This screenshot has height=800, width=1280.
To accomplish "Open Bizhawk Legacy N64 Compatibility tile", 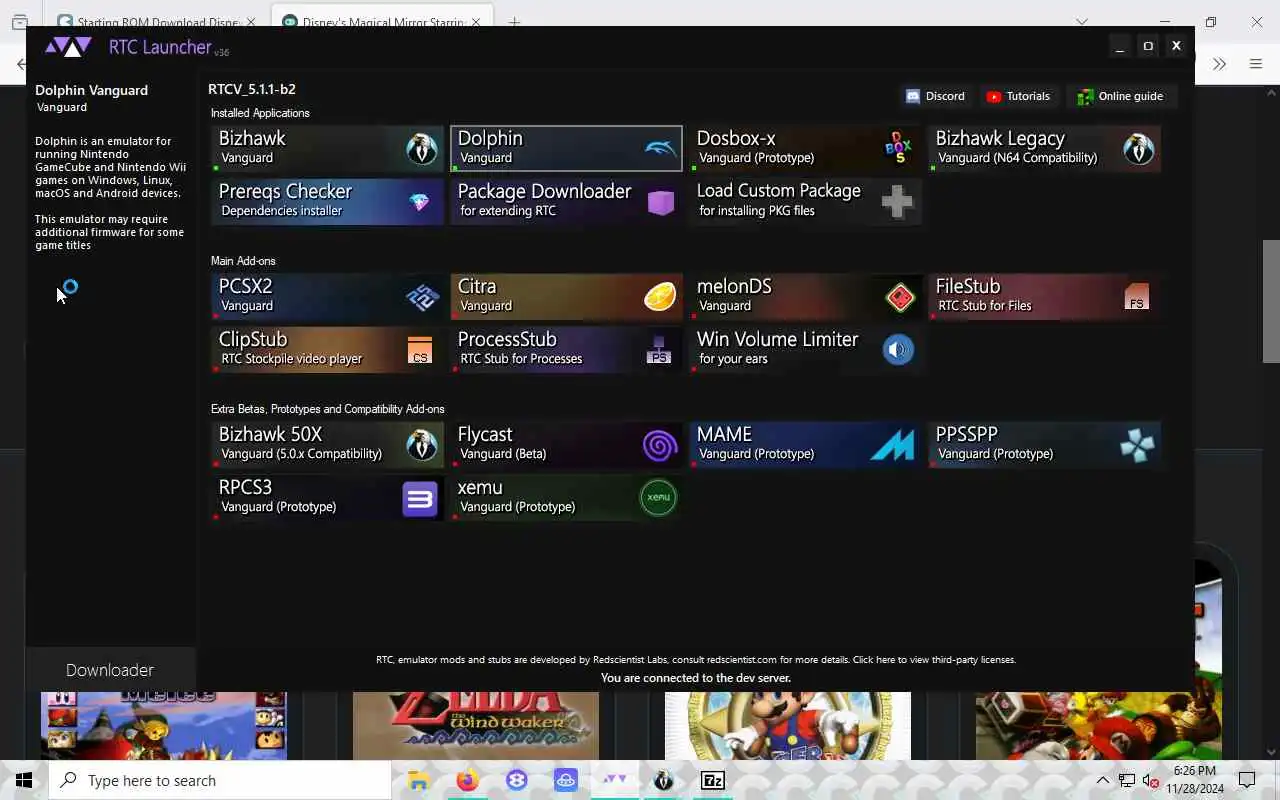I will coord(1044,148).
